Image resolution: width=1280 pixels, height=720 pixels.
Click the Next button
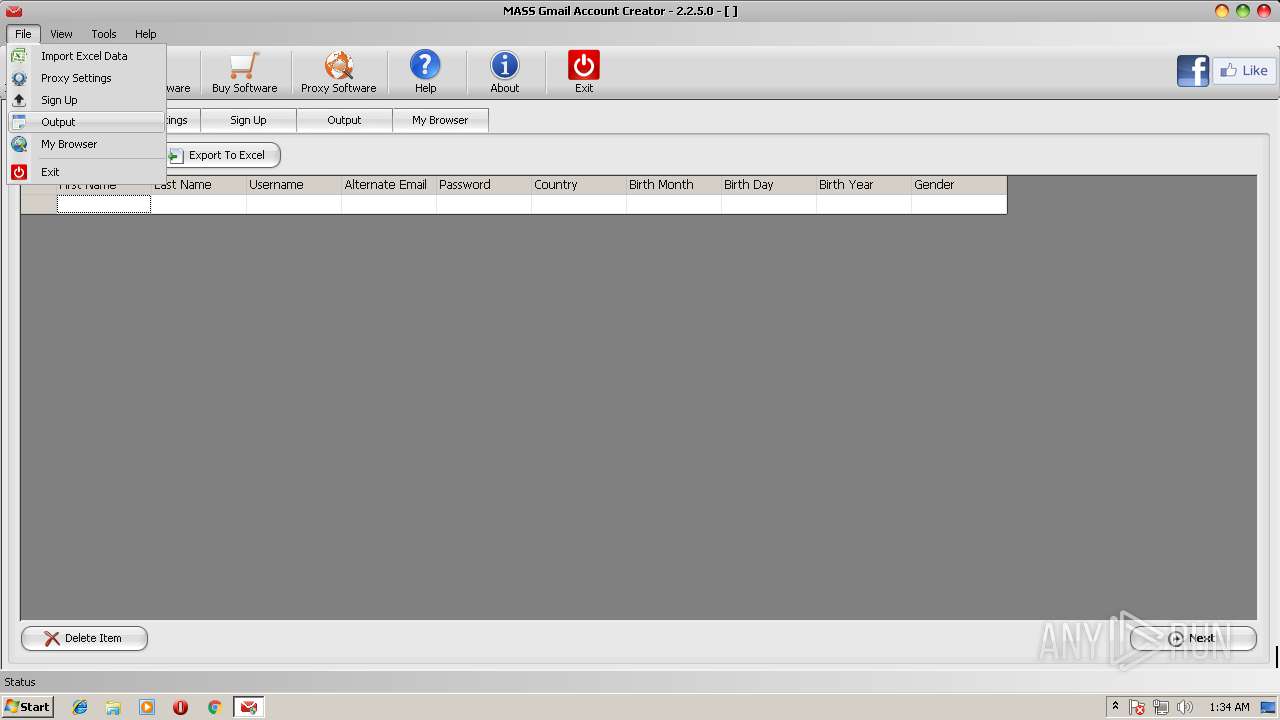[1193, 638]
